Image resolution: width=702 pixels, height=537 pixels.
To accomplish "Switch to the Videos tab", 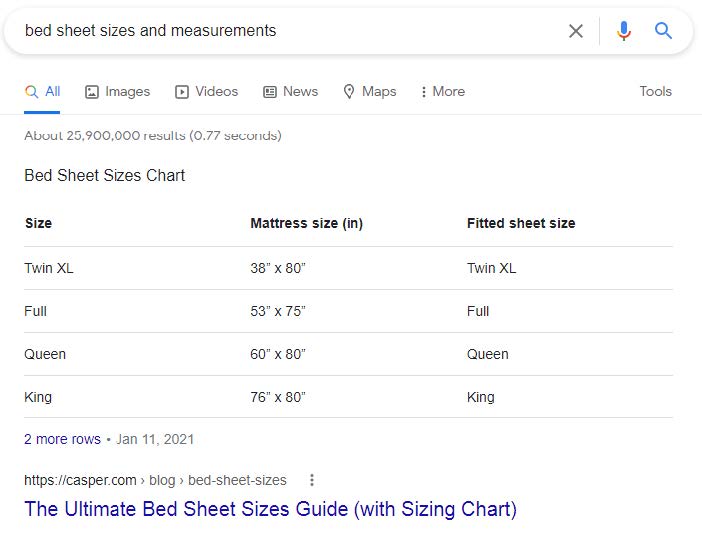I will tap(206, 91).
